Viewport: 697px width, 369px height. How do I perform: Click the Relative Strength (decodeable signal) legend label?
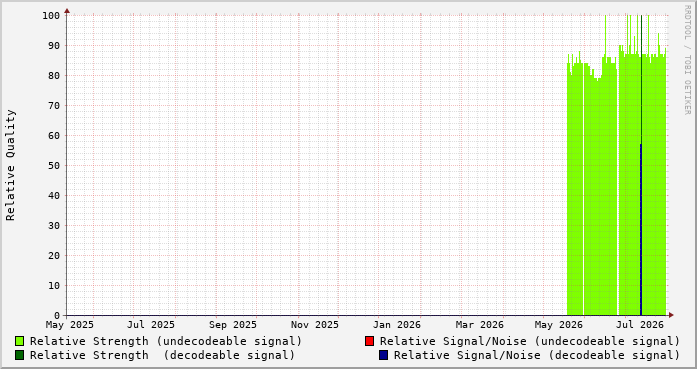[162, 355]
